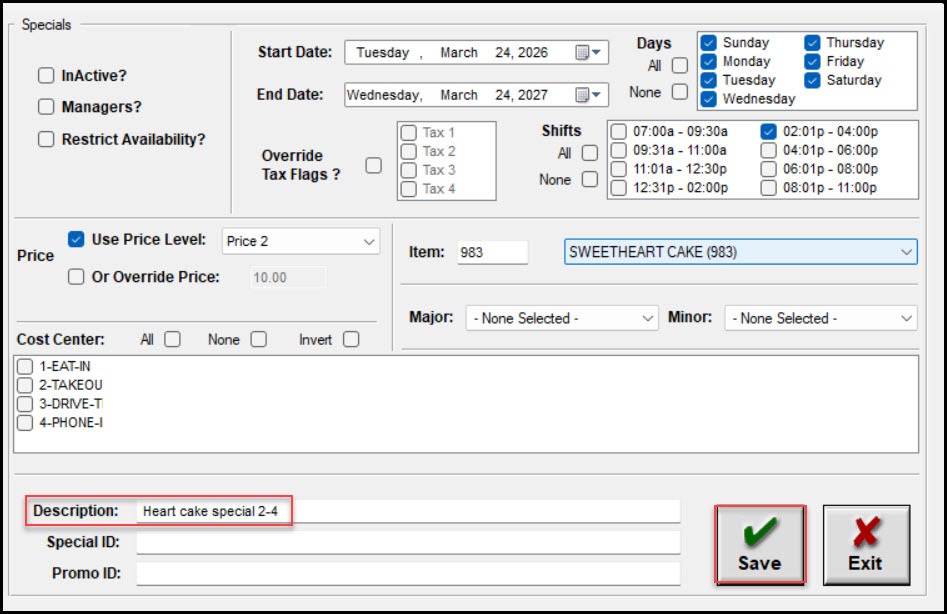Click the Exit button with red X
Screen dimensions: 947x614
[865, 544]
